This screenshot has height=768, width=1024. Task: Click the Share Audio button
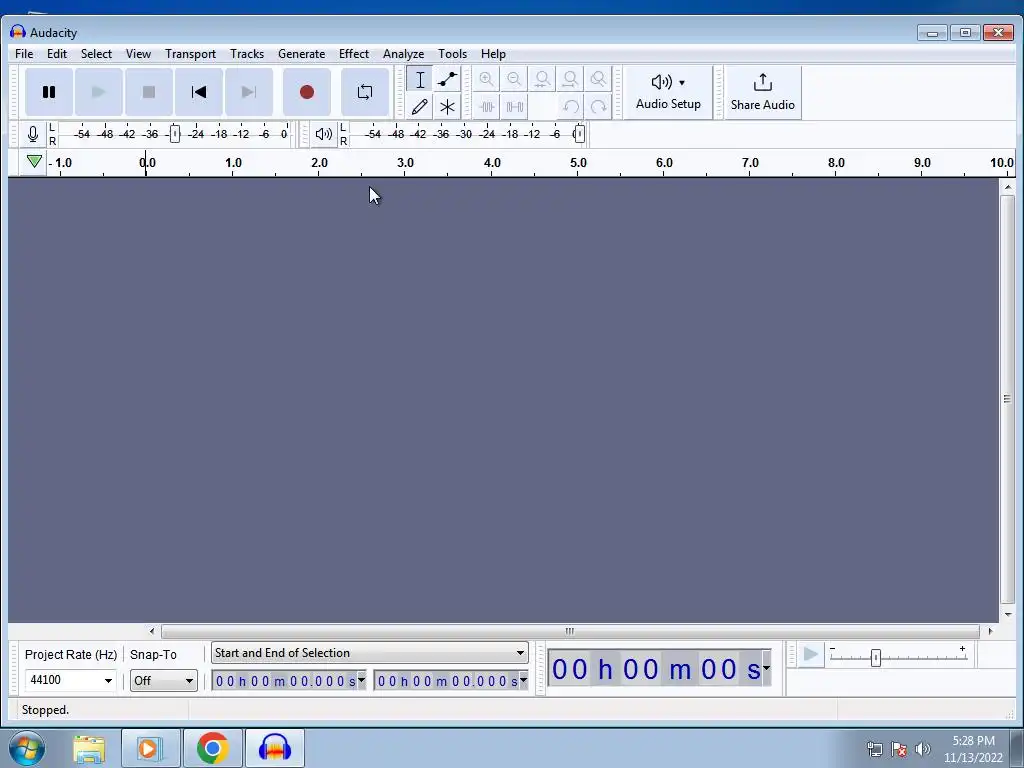(762, 92)
